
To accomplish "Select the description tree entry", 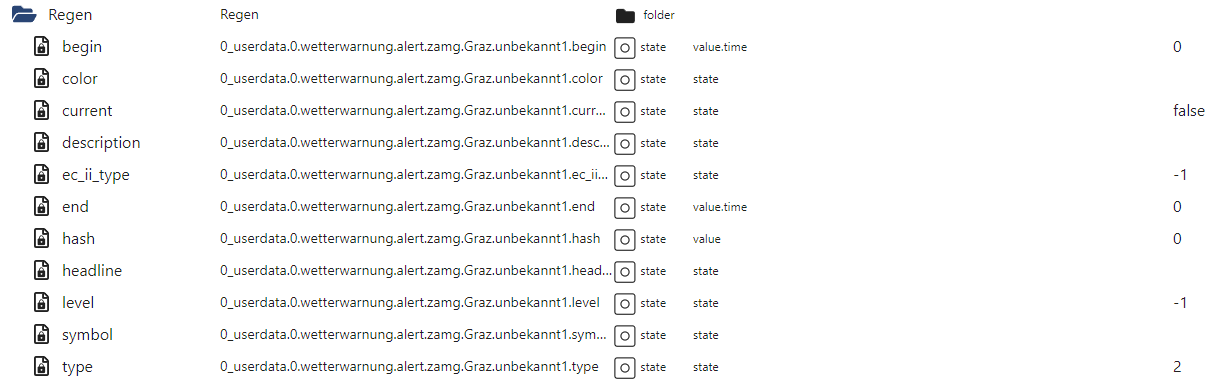I will (101, 143).
